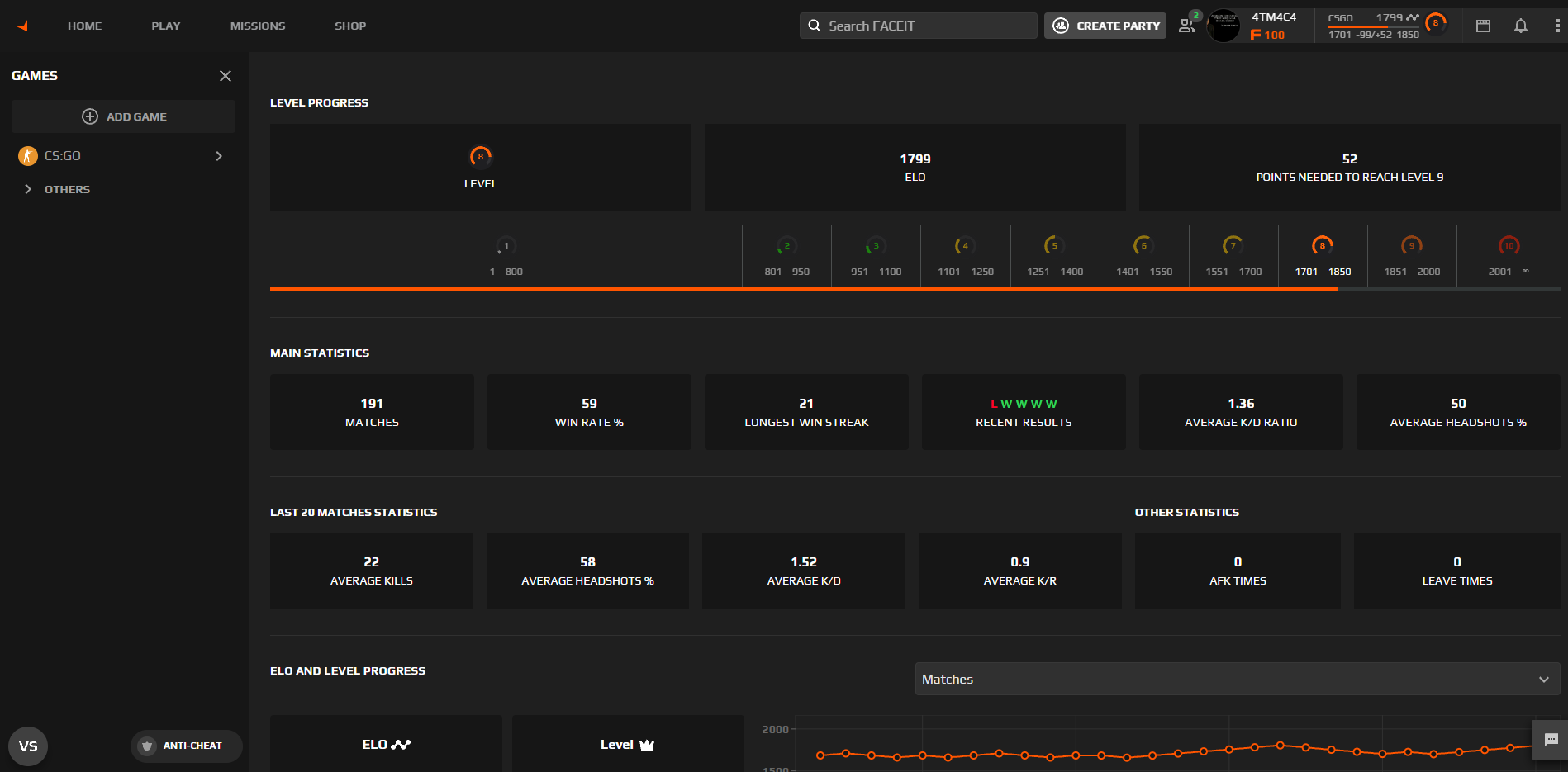Open the three-dot options menu
Viewport: 1568px width, 772px height.
1557,26
